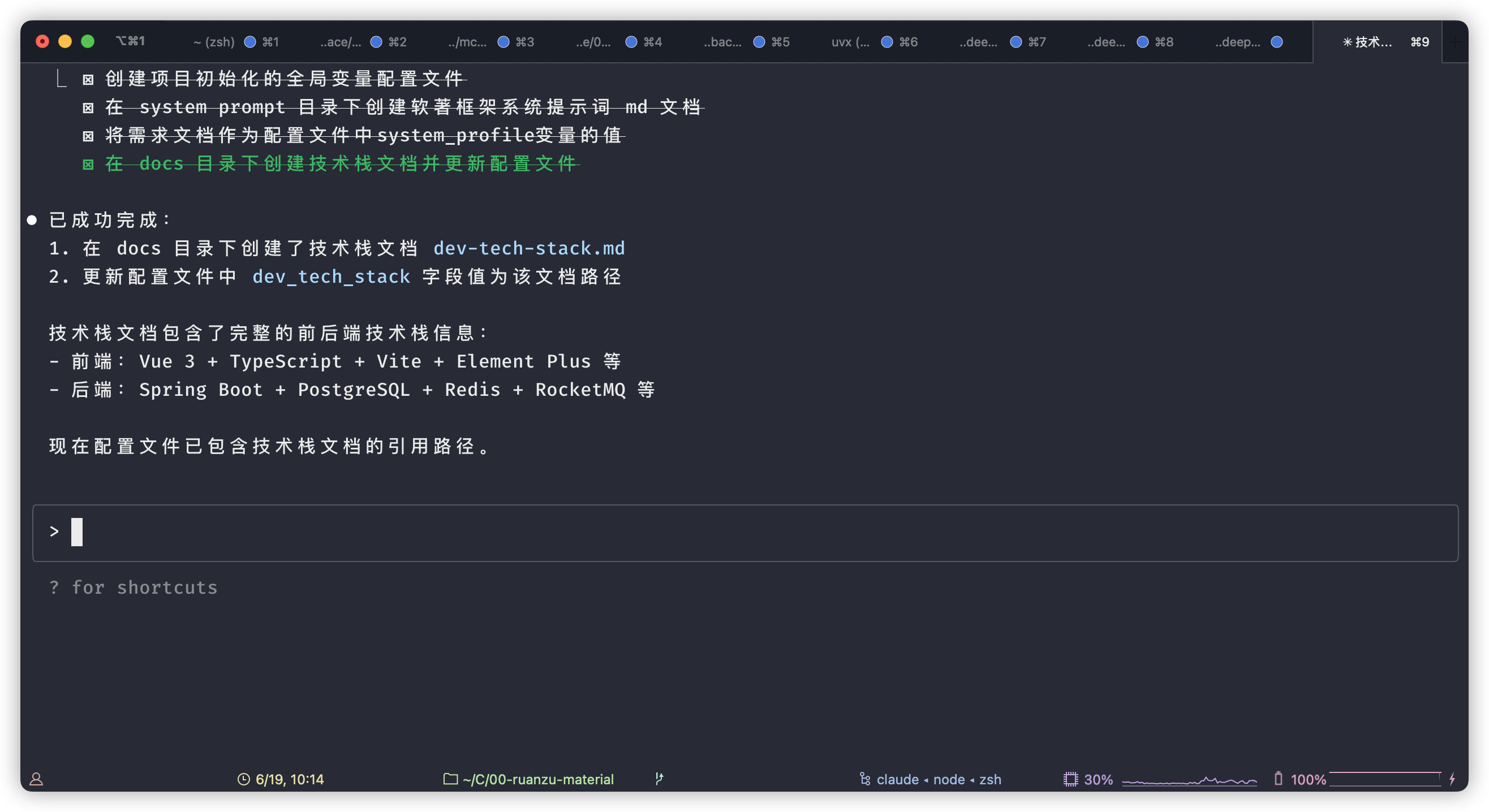
Task: Click the CPU usage sparkline graph
Action: click(1189, 780)
